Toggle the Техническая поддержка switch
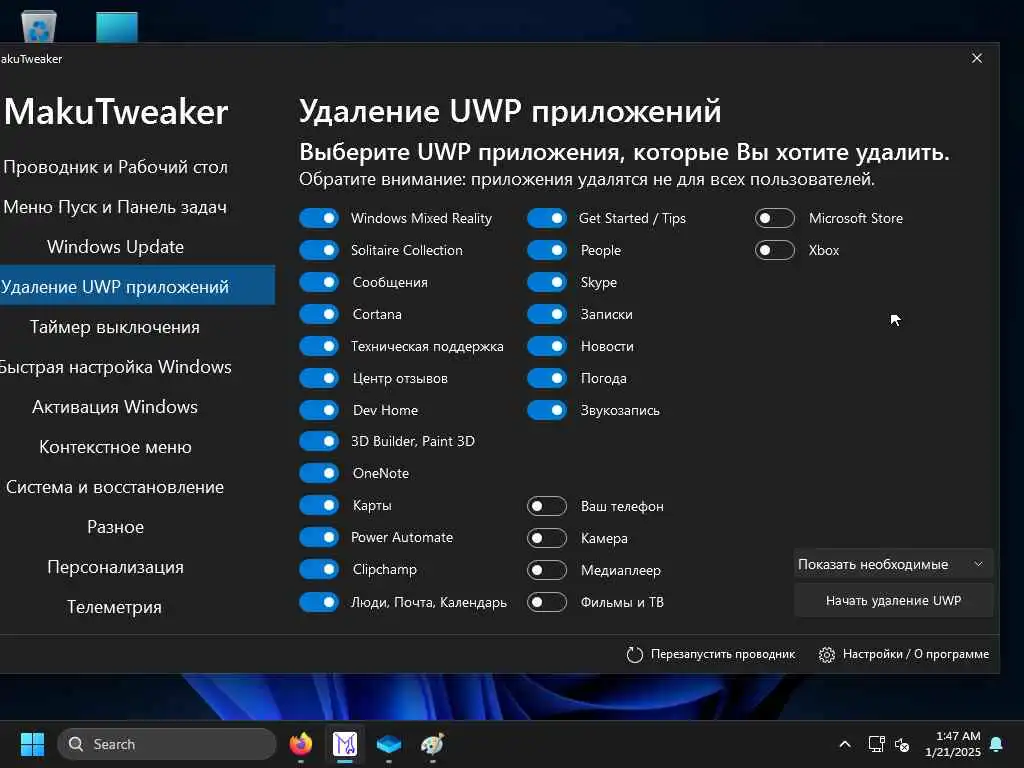This screenshot has height=768, width=1024. pyautogui.click(x=319, y=346)
